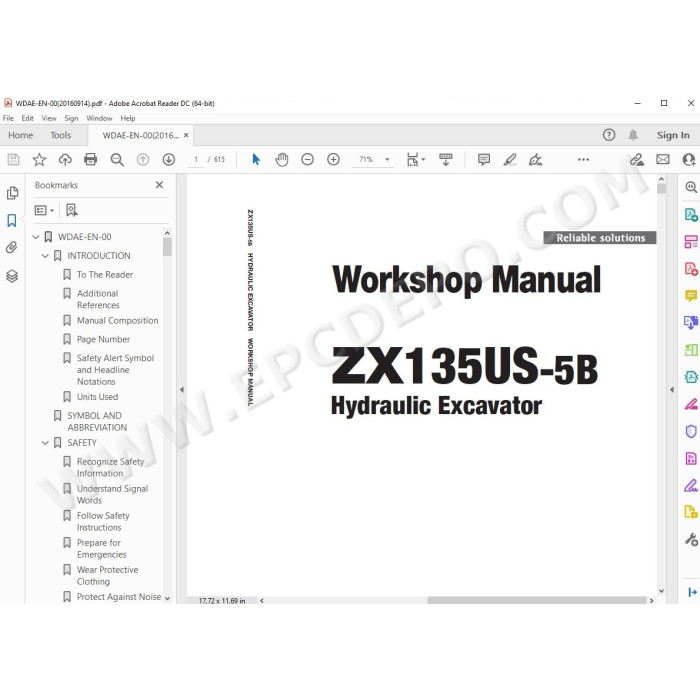Screen dimensions: 700x700
Task: Share a link to this file icon
Action: click(x=637, y=159)
